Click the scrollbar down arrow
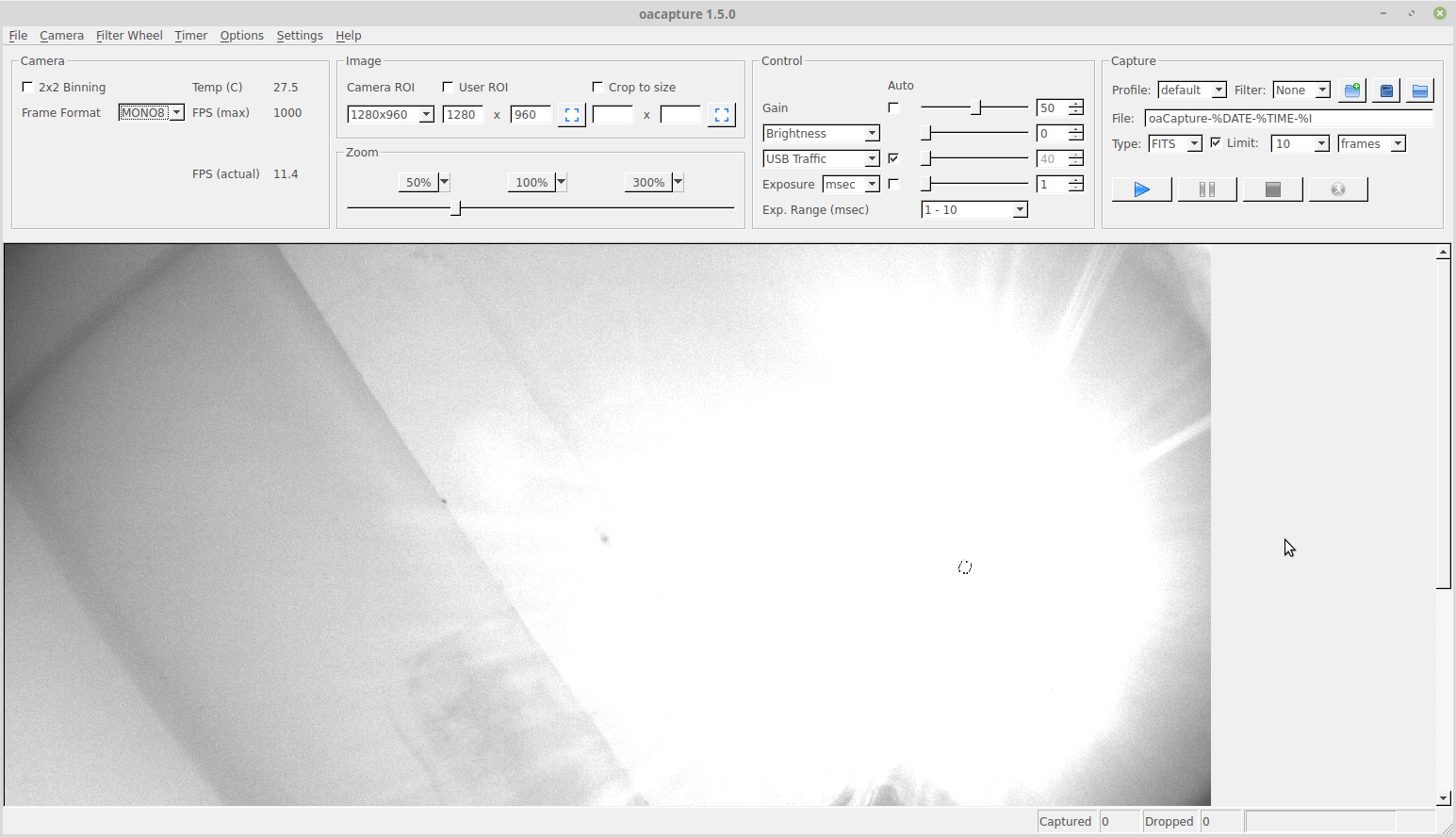This screenshot has height=837, width=1456. pyautogui.click(x=1444, y=798)
